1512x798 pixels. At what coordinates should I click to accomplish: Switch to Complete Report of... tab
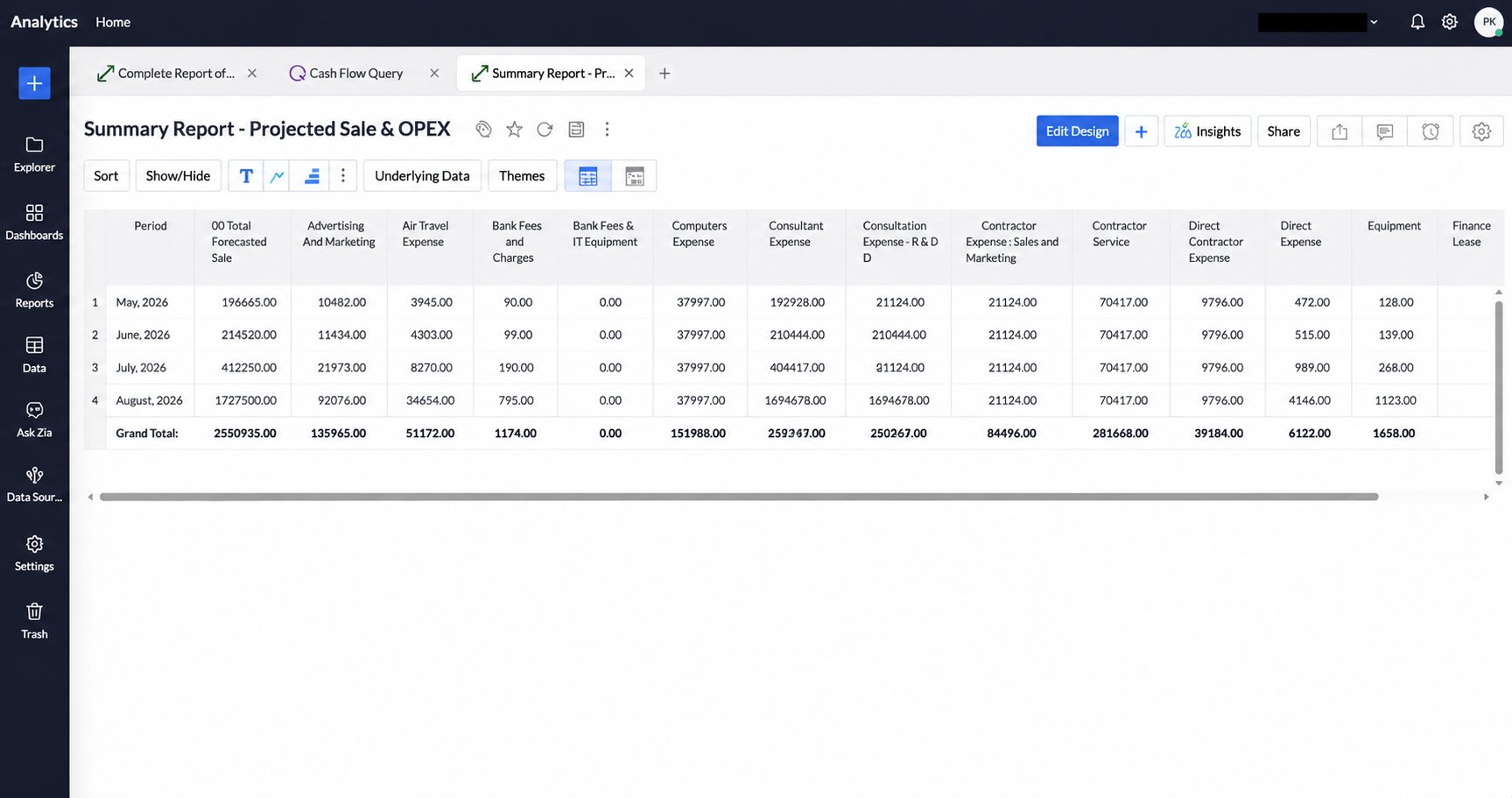(166, 74)
